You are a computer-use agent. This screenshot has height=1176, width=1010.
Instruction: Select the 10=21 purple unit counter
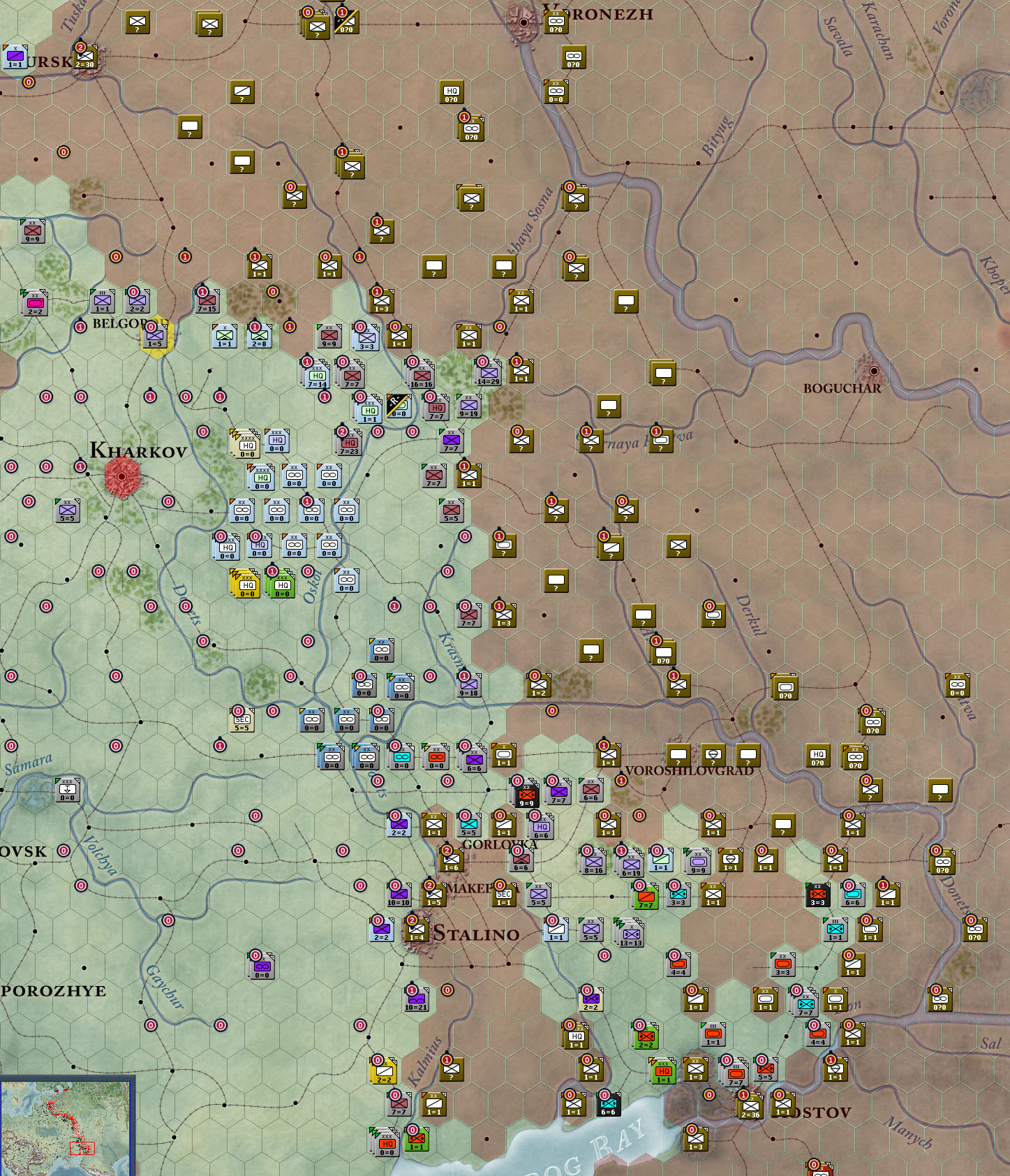tap(417, 999)
